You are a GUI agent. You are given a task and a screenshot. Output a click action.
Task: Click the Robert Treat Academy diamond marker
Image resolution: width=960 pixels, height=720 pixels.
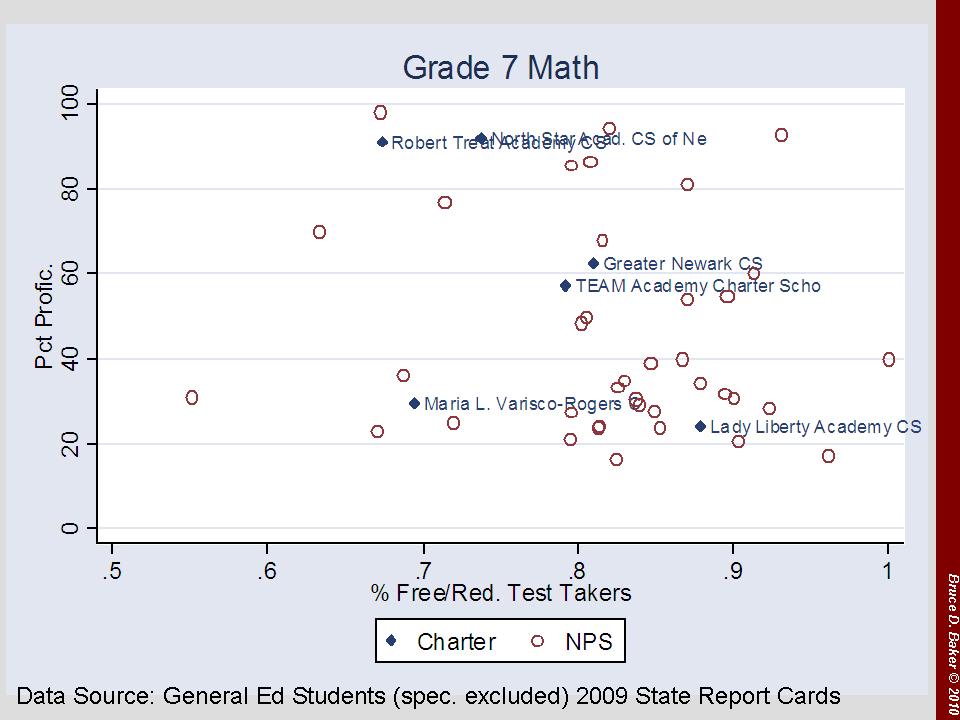(382, 142)
